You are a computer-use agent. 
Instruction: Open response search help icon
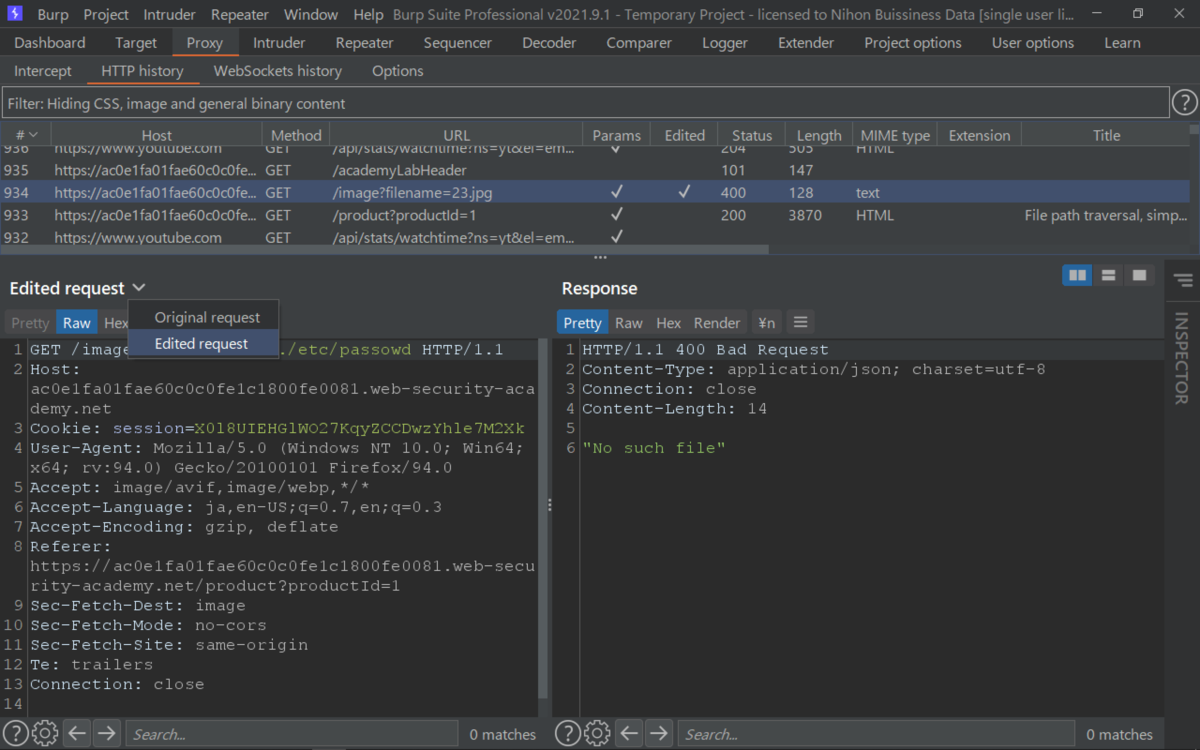click(x=568, y=733)
